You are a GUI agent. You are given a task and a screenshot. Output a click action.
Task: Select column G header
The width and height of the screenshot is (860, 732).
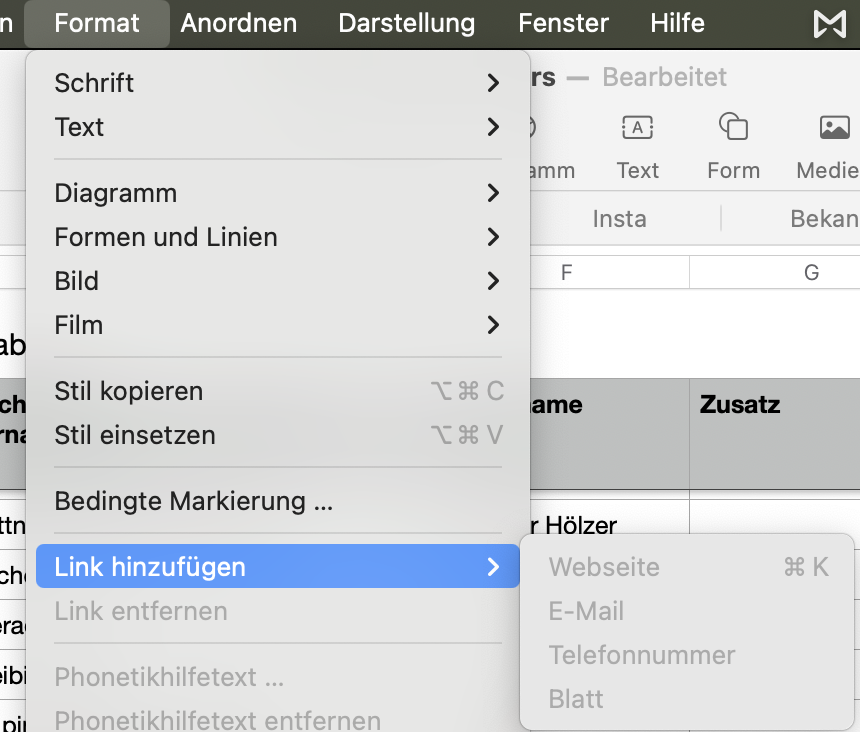pyautogui.click(x=811, y=272)
